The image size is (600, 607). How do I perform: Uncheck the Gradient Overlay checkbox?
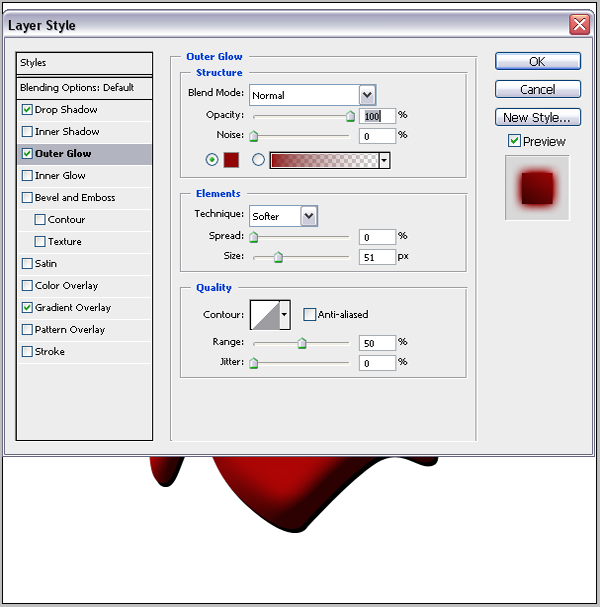[27, 308]
